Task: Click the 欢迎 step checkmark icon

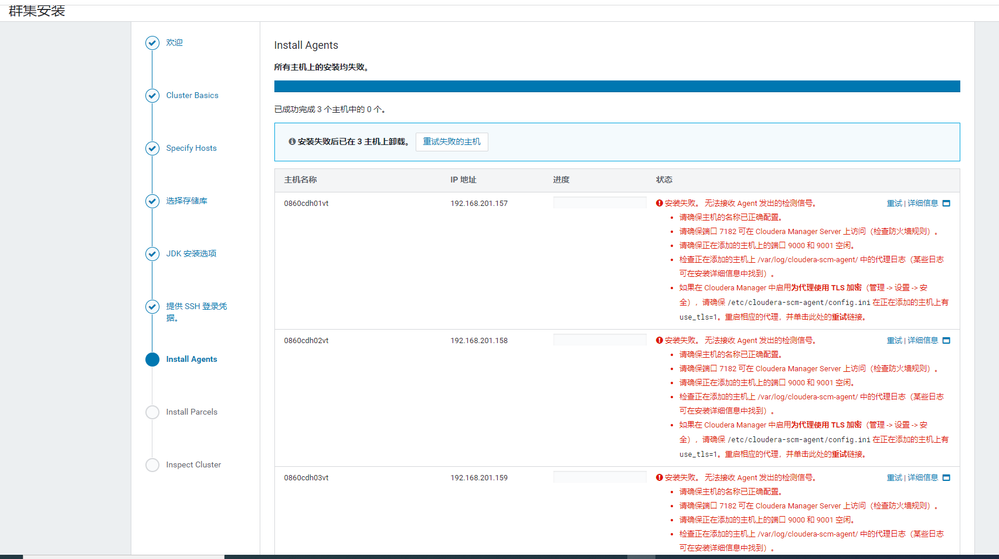Action: [152, 43]
